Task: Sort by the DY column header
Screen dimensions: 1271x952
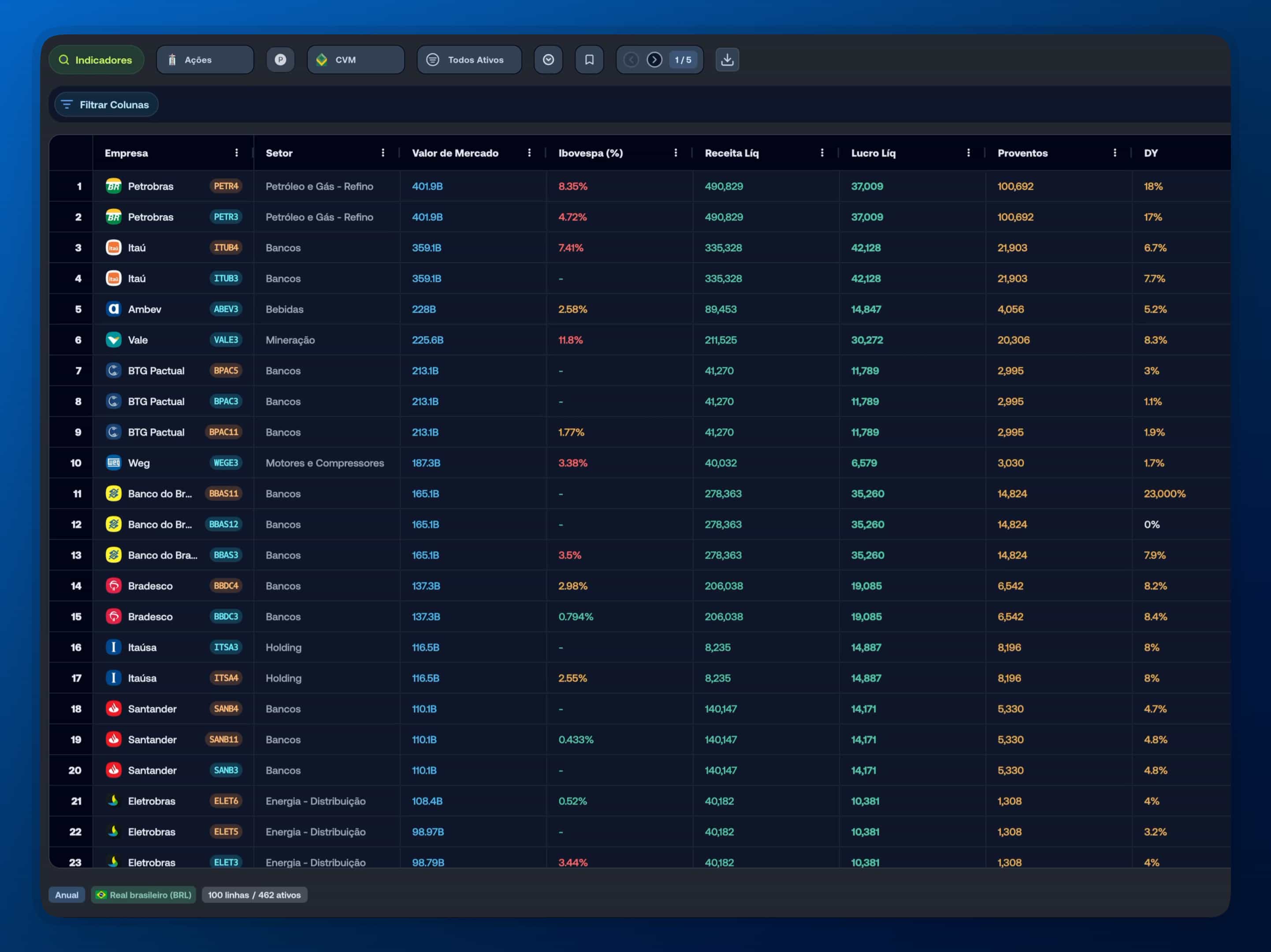Action: point(1150,153)
